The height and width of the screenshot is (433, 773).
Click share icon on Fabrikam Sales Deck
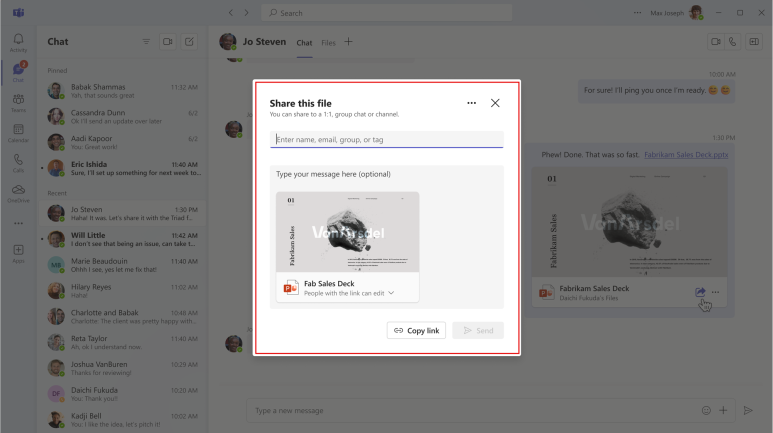(x=700, y=292)
